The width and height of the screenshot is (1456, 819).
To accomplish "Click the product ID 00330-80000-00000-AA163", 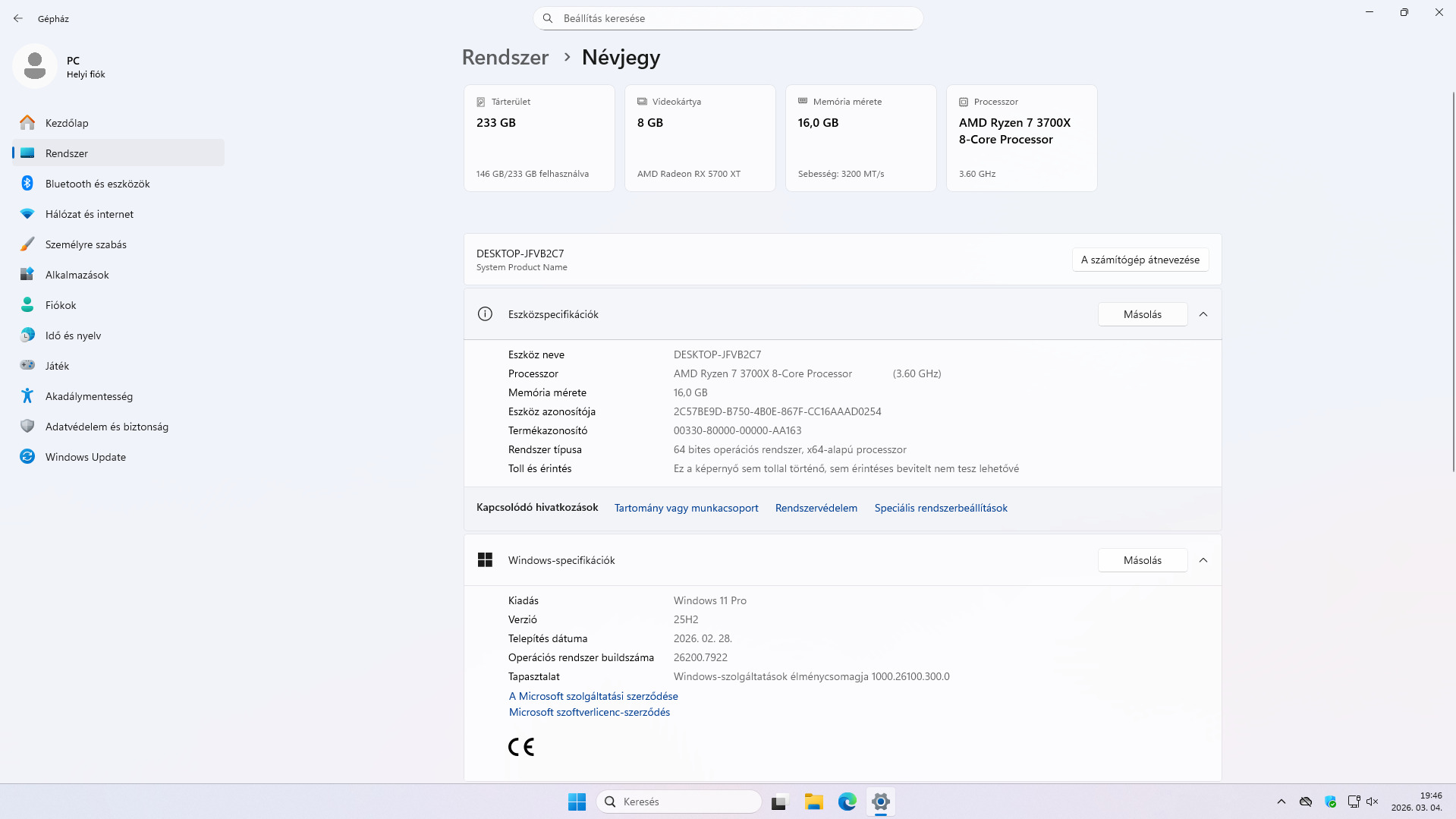I will click(737, 430).
